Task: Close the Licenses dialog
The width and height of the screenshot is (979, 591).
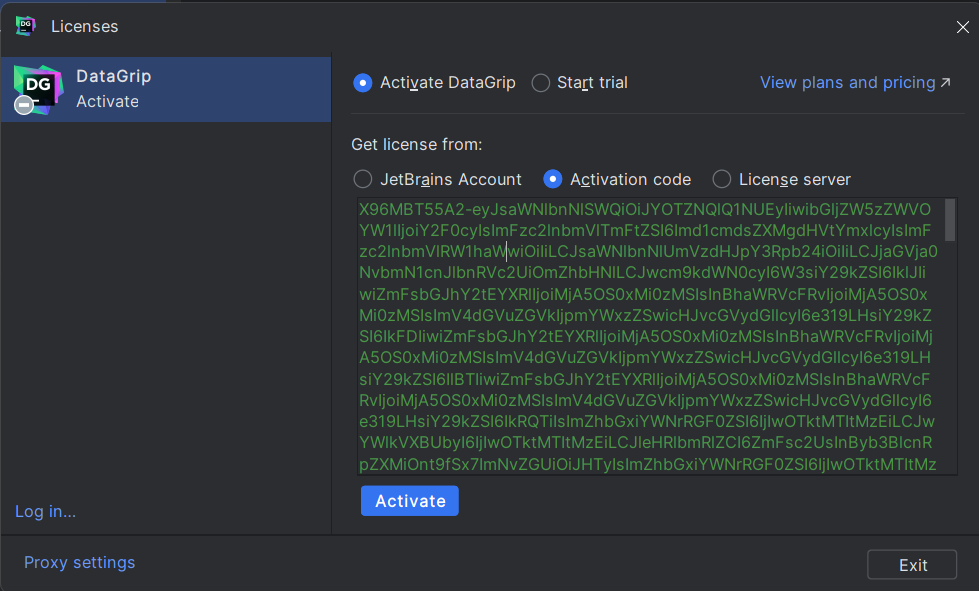Action: point(963,27)
